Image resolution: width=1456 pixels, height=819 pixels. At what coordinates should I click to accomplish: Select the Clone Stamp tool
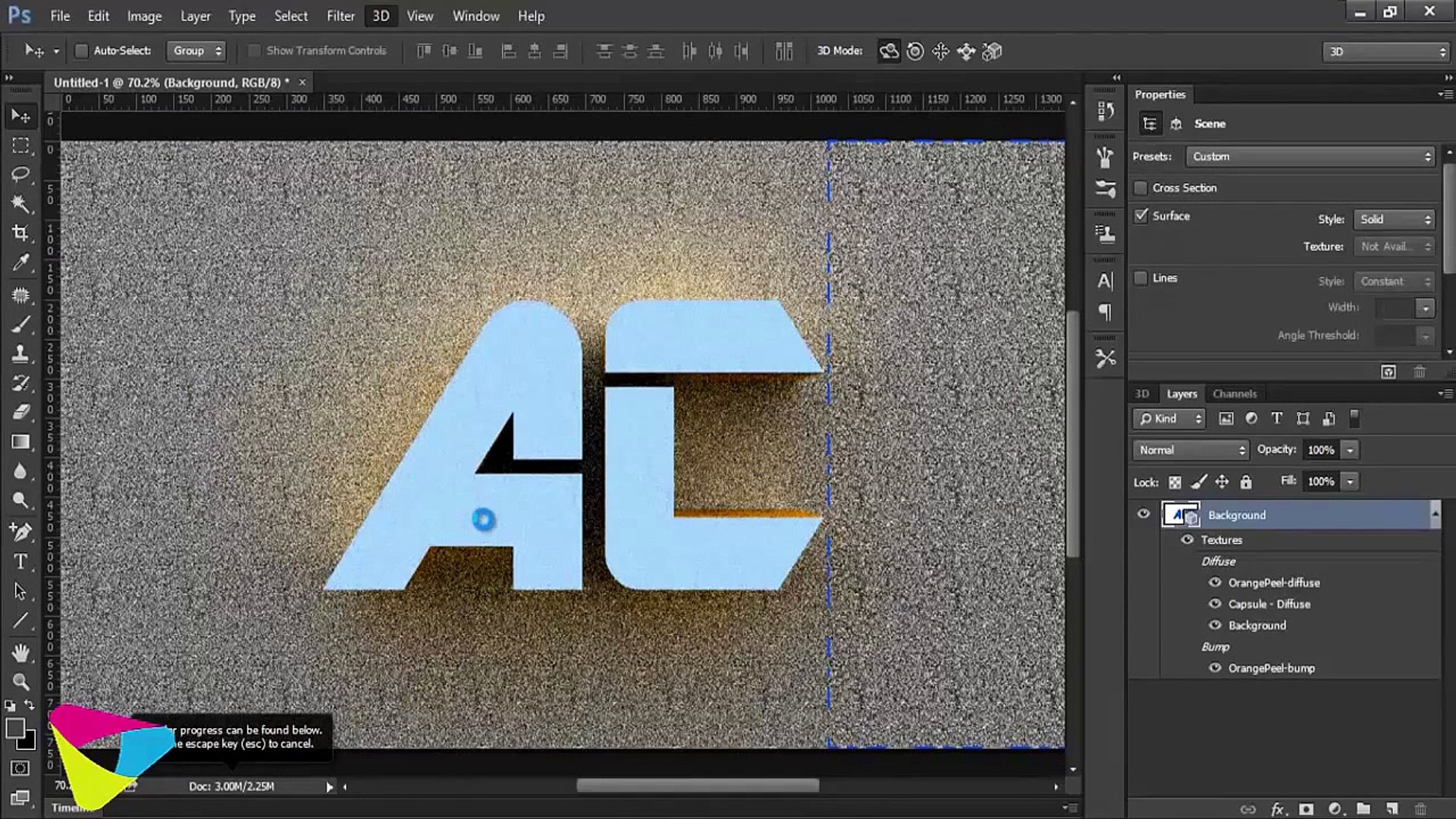click(x=20, y=353)
